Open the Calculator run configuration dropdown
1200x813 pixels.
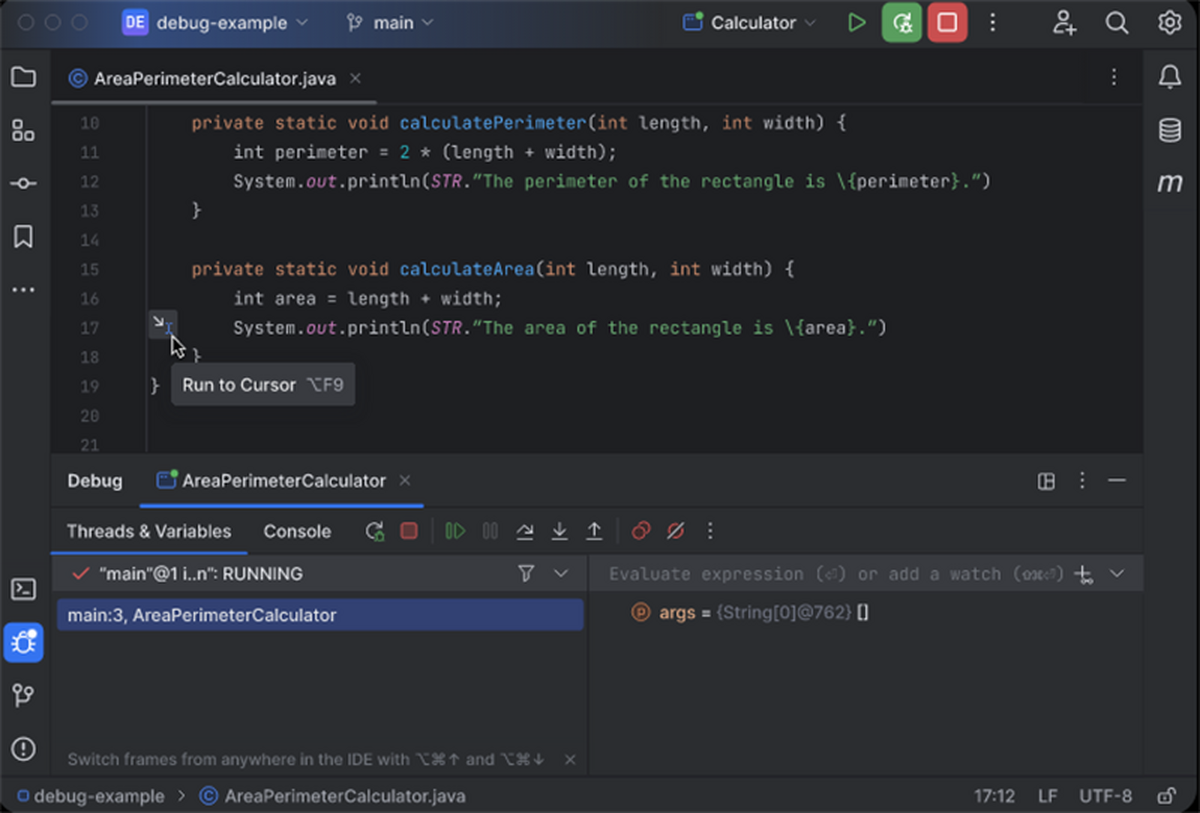click(748, 22)
